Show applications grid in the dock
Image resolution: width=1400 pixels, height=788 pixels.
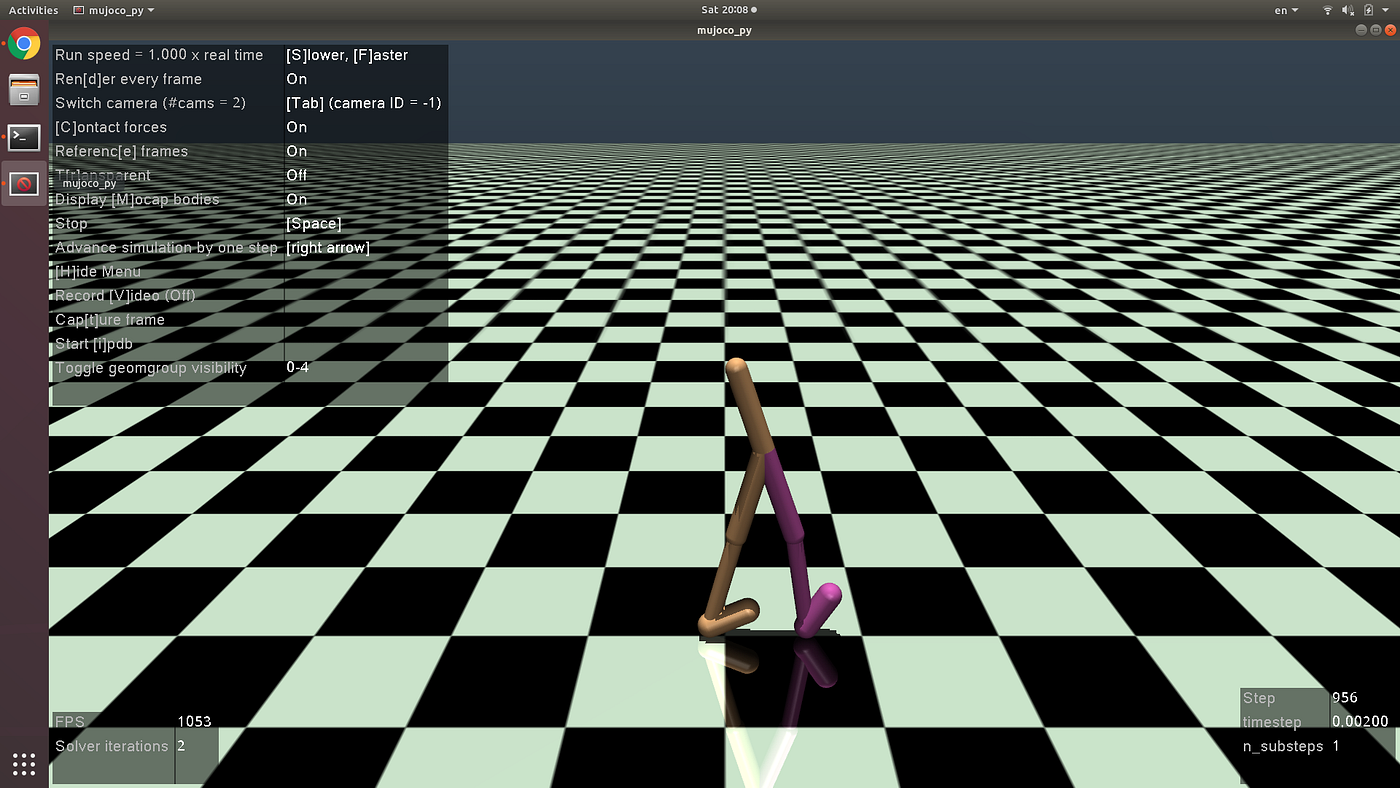tap(24, 765)
